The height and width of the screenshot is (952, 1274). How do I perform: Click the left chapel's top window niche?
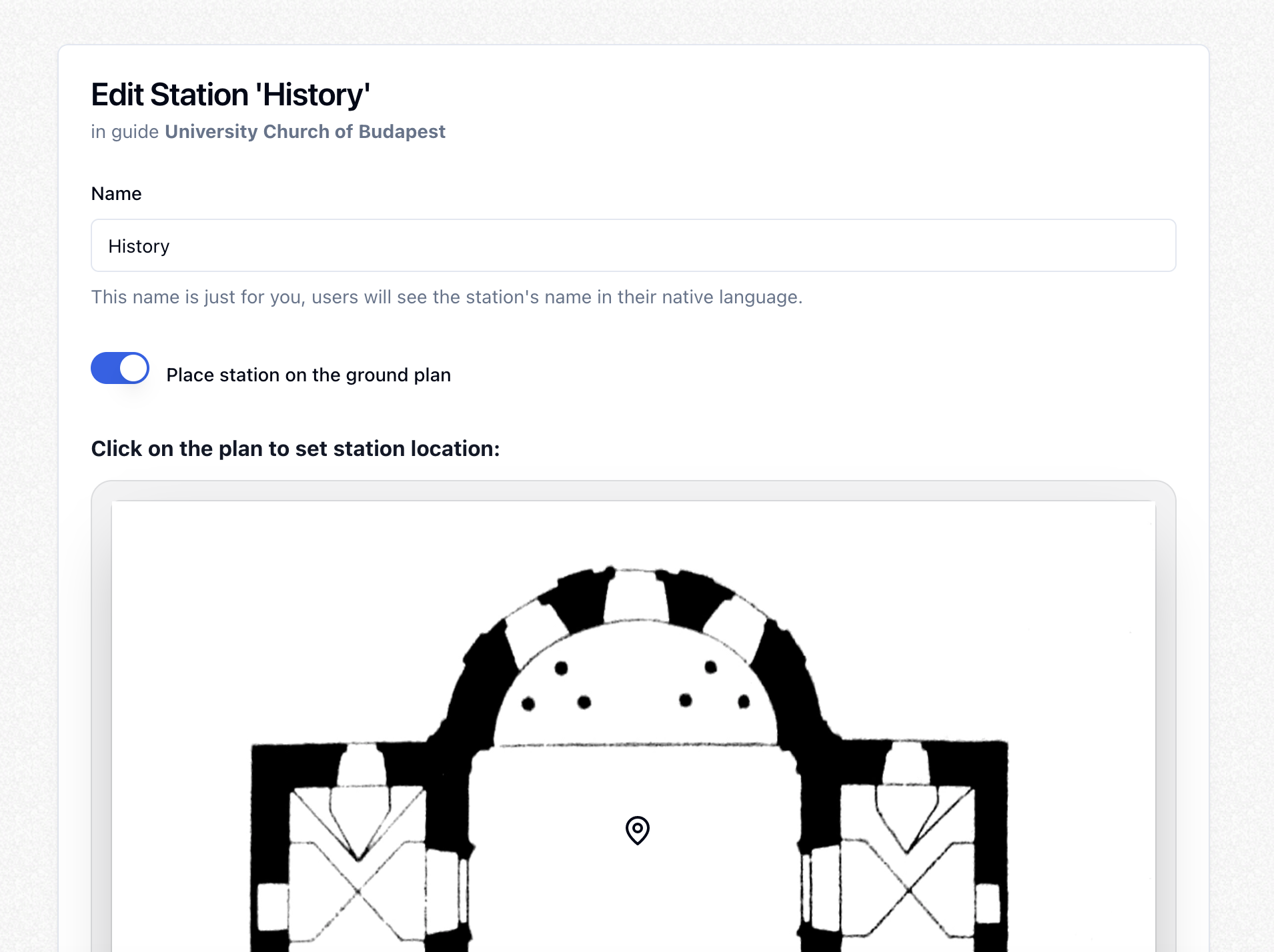click(362, 767)
